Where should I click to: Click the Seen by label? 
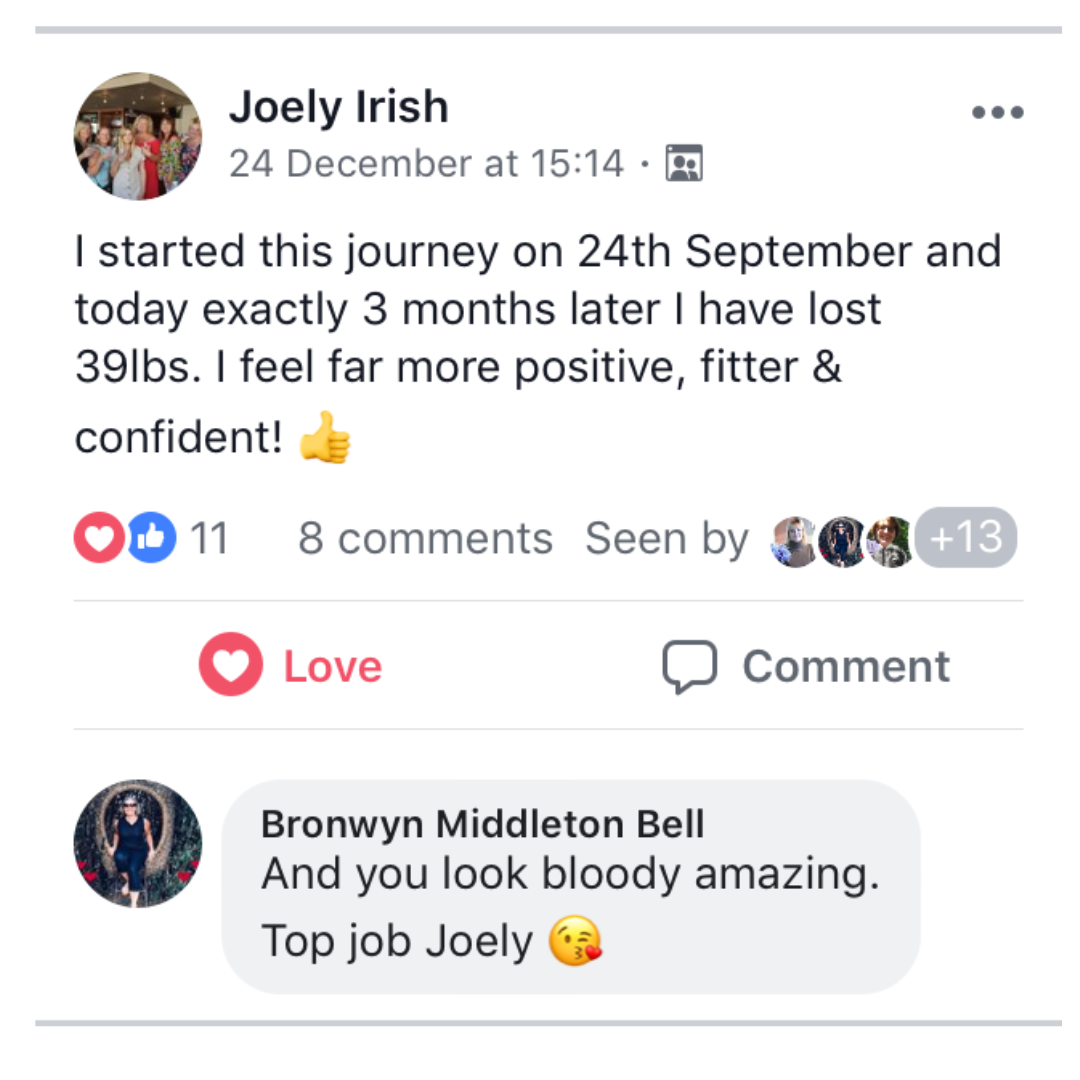[x=666, y=539]
